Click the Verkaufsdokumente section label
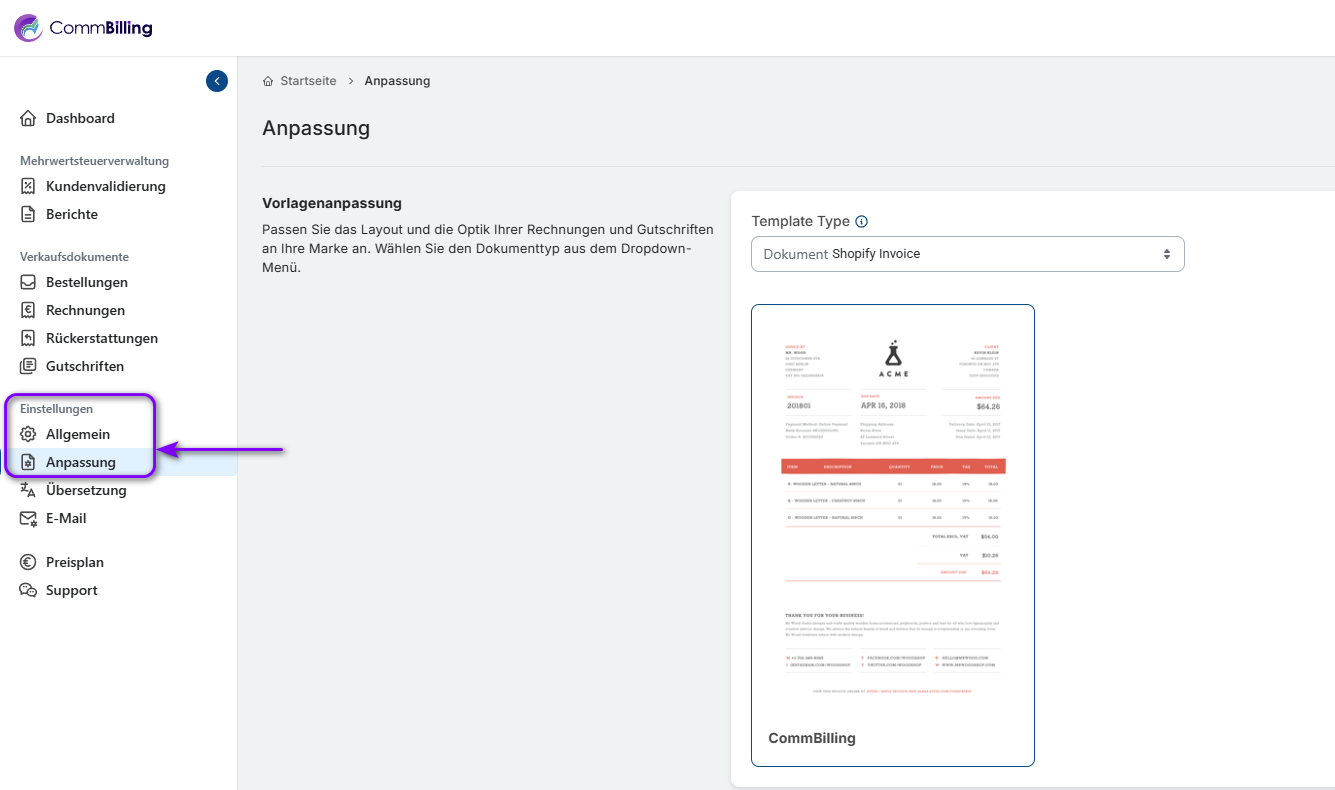The image size is (1335, 790). [x=74, y=256]
